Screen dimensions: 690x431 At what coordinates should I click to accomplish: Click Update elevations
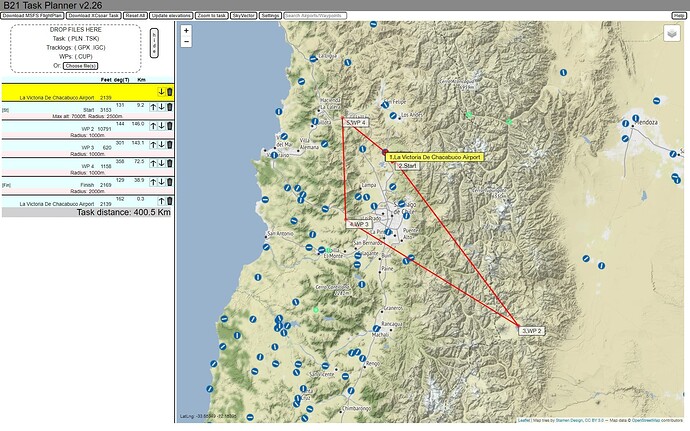171,15
